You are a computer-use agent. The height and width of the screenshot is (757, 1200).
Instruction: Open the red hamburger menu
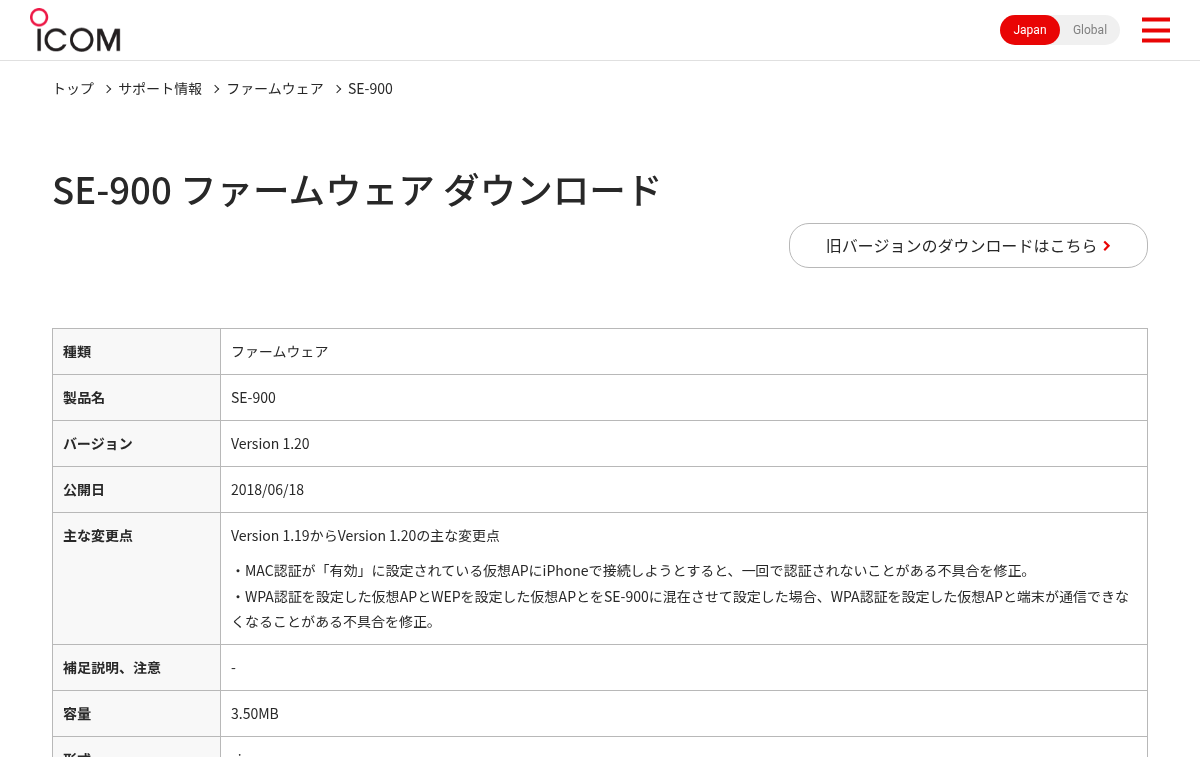point(1155,30)
